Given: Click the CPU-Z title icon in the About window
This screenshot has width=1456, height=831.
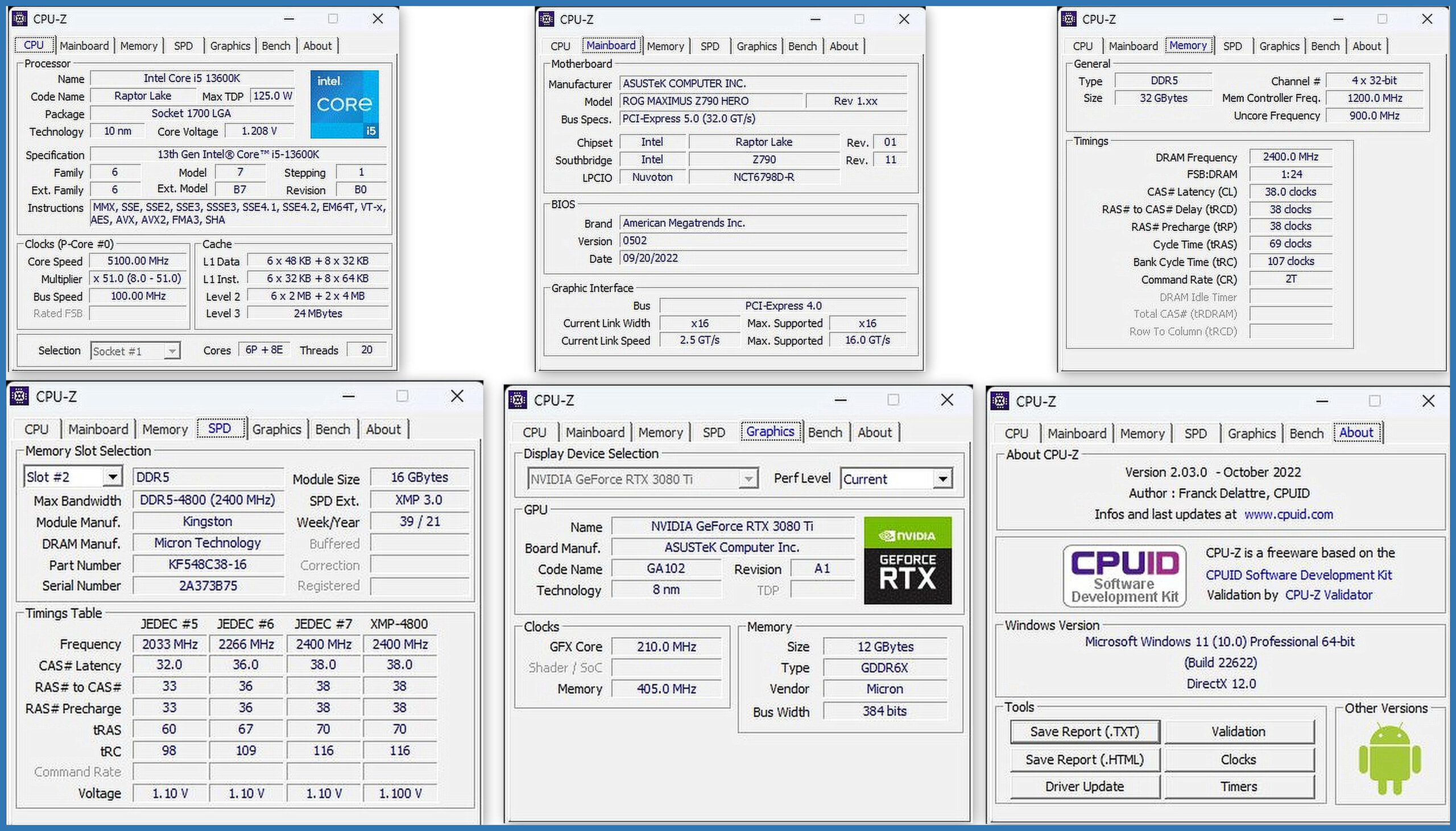Looking at the screenshot, I should click(999, 400).
